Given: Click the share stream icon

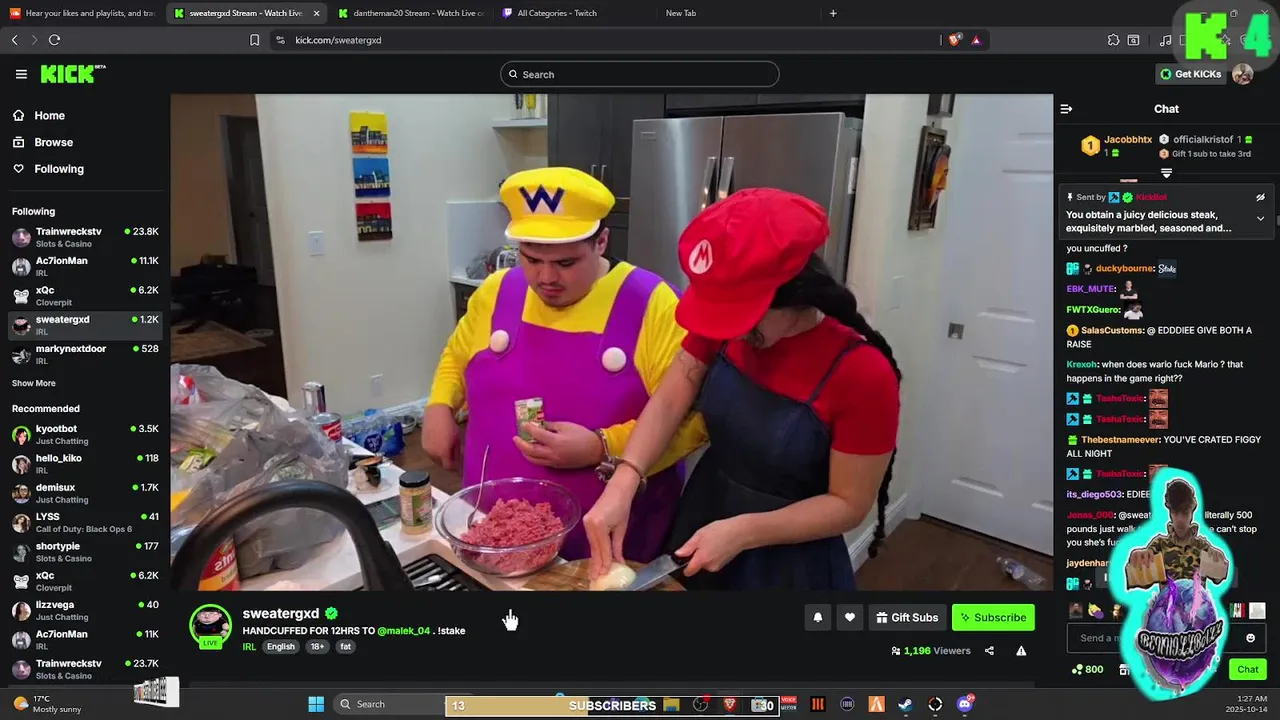Looking at the screenshot, I should point(989,651).
